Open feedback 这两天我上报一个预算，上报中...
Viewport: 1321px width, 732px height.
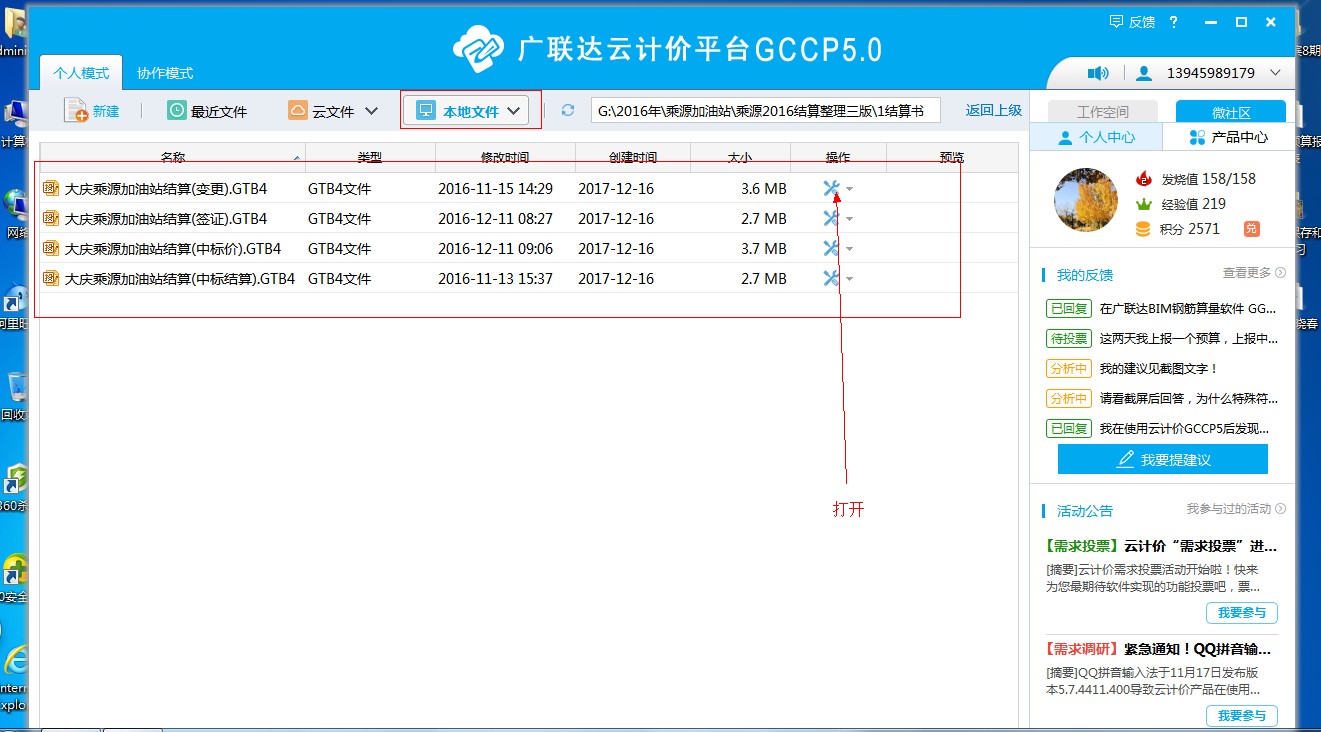1188,339
